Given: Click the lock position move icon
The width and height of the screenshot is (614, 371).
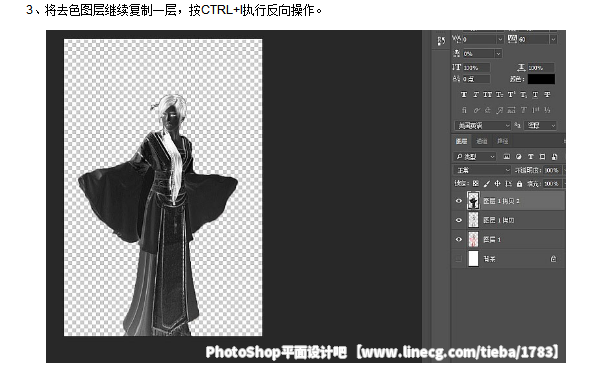Looking at the screenshot, I should pos(497,183).
